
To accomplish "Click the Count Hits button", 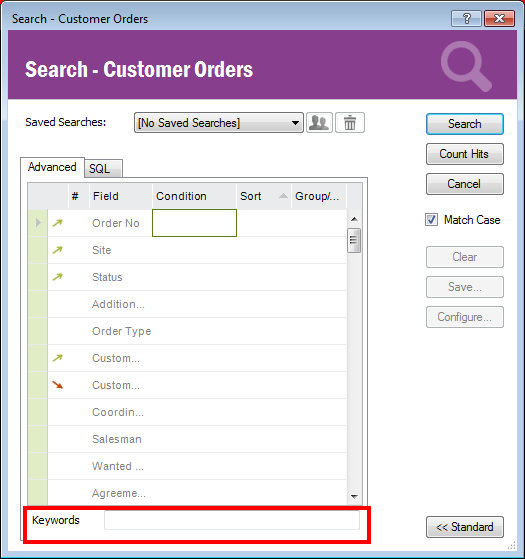I will click(465, 154).
